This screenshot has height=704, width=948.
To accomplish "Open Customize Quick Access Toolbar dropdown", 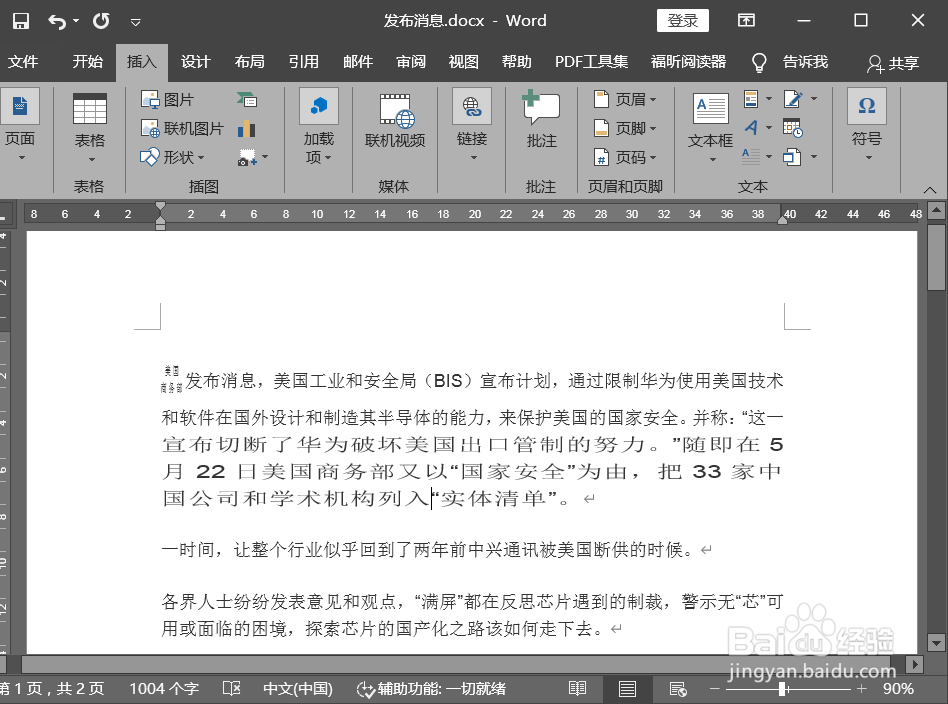I will (135, 22).
